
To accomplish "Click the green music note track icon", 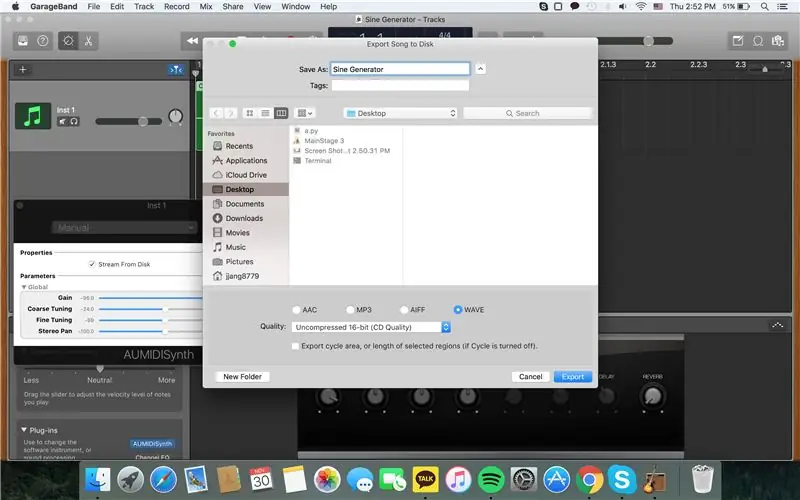I will click(33, 115).
